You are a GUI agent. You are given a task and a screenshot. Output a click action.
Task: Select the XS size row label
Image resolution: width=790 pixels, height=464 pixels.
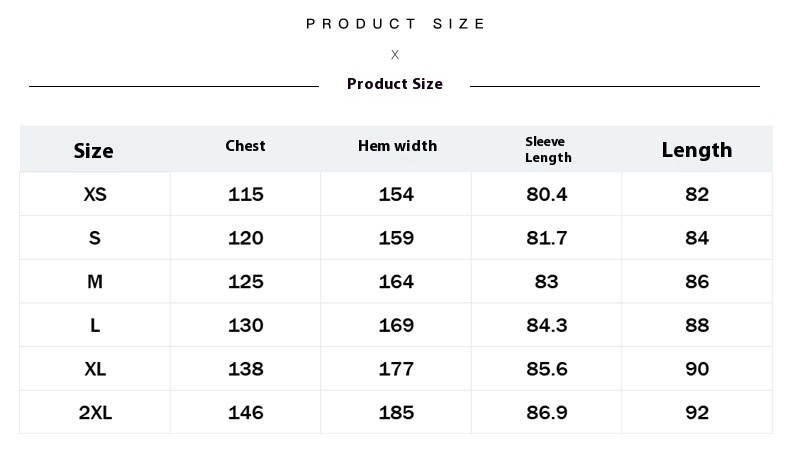point(95,194)
